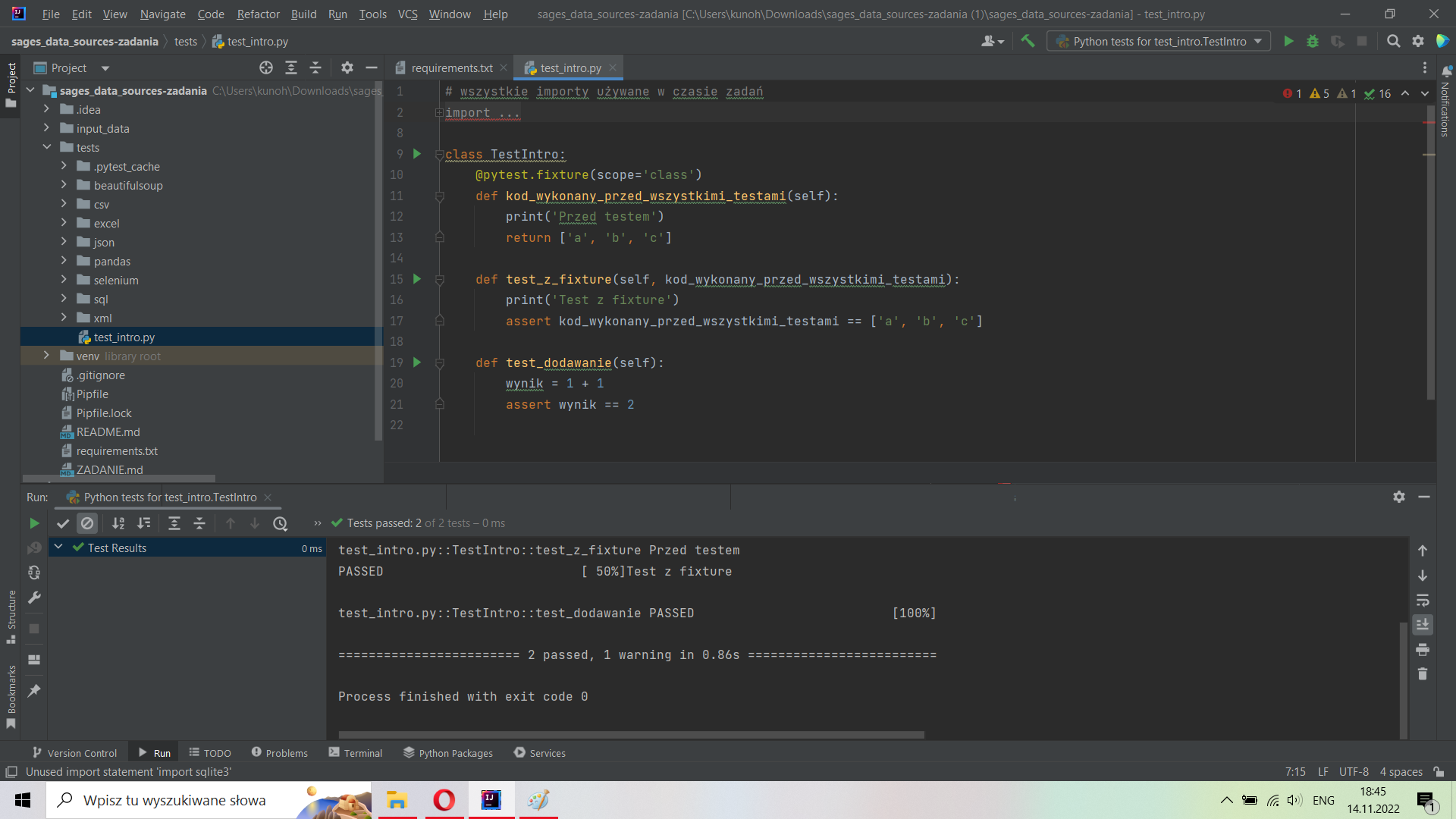The image size is (1456, 819).
Task: Click the Clear All trash icon in console
Action: tap(1423, 674)
